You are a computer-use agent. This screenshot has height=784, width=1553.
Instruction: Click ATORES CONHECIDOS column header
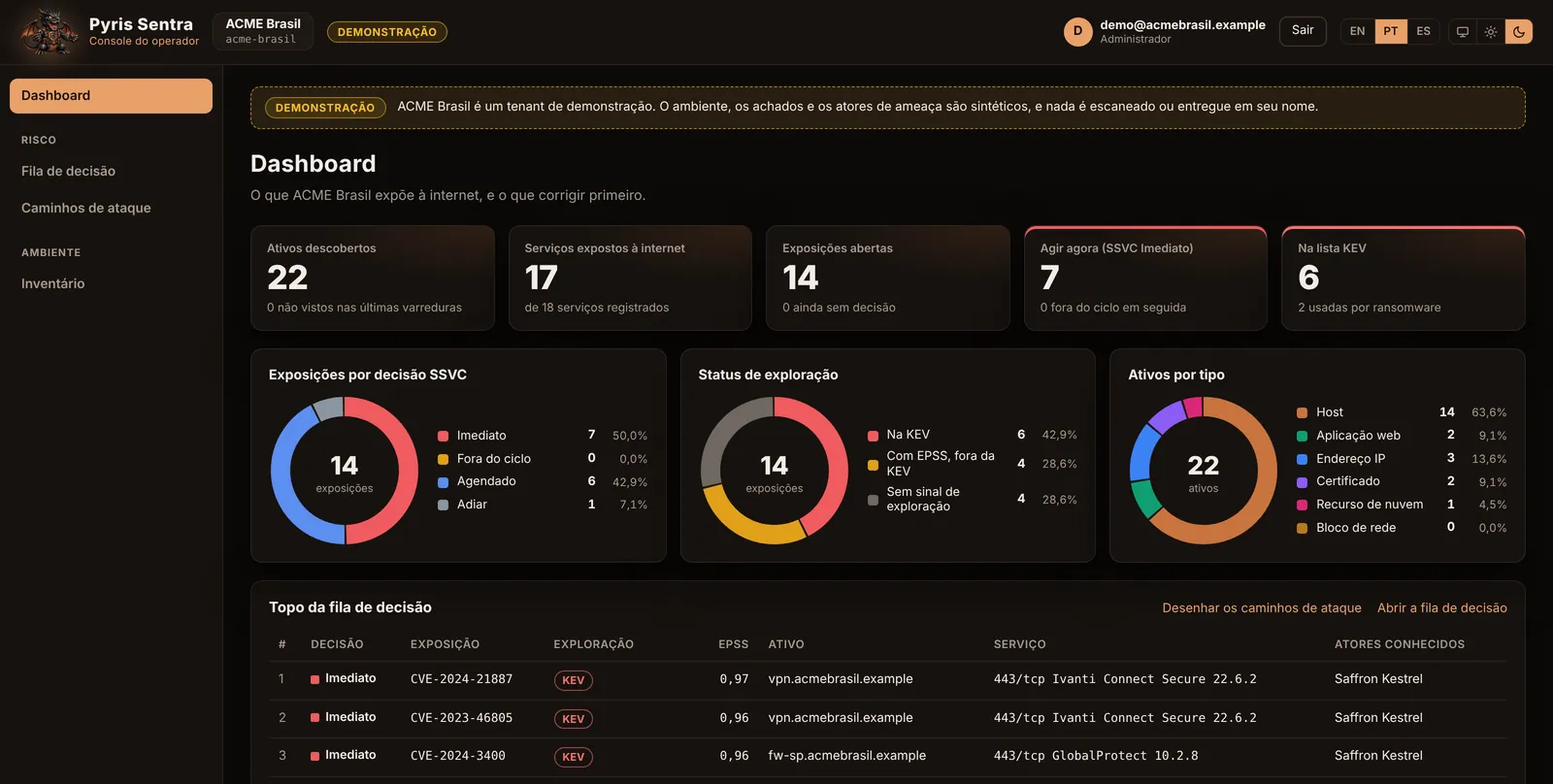pos(1400,644)
